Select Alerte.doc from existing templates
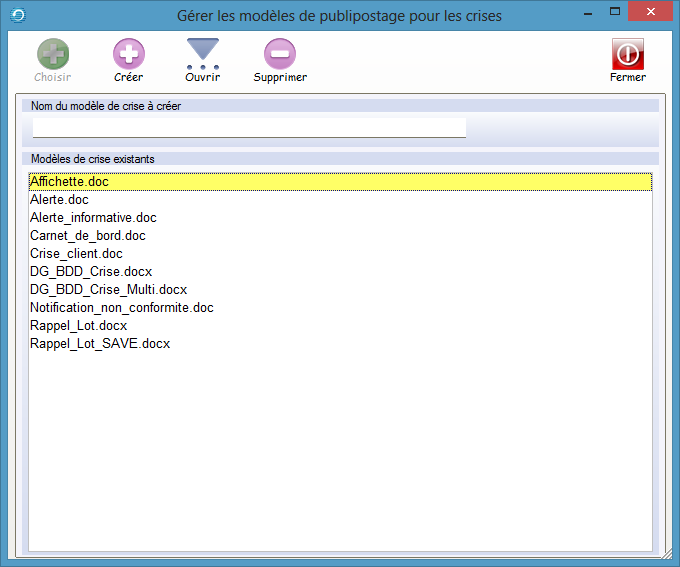The width and height of the screenshot is (680, 567). [x=59, y=200]
